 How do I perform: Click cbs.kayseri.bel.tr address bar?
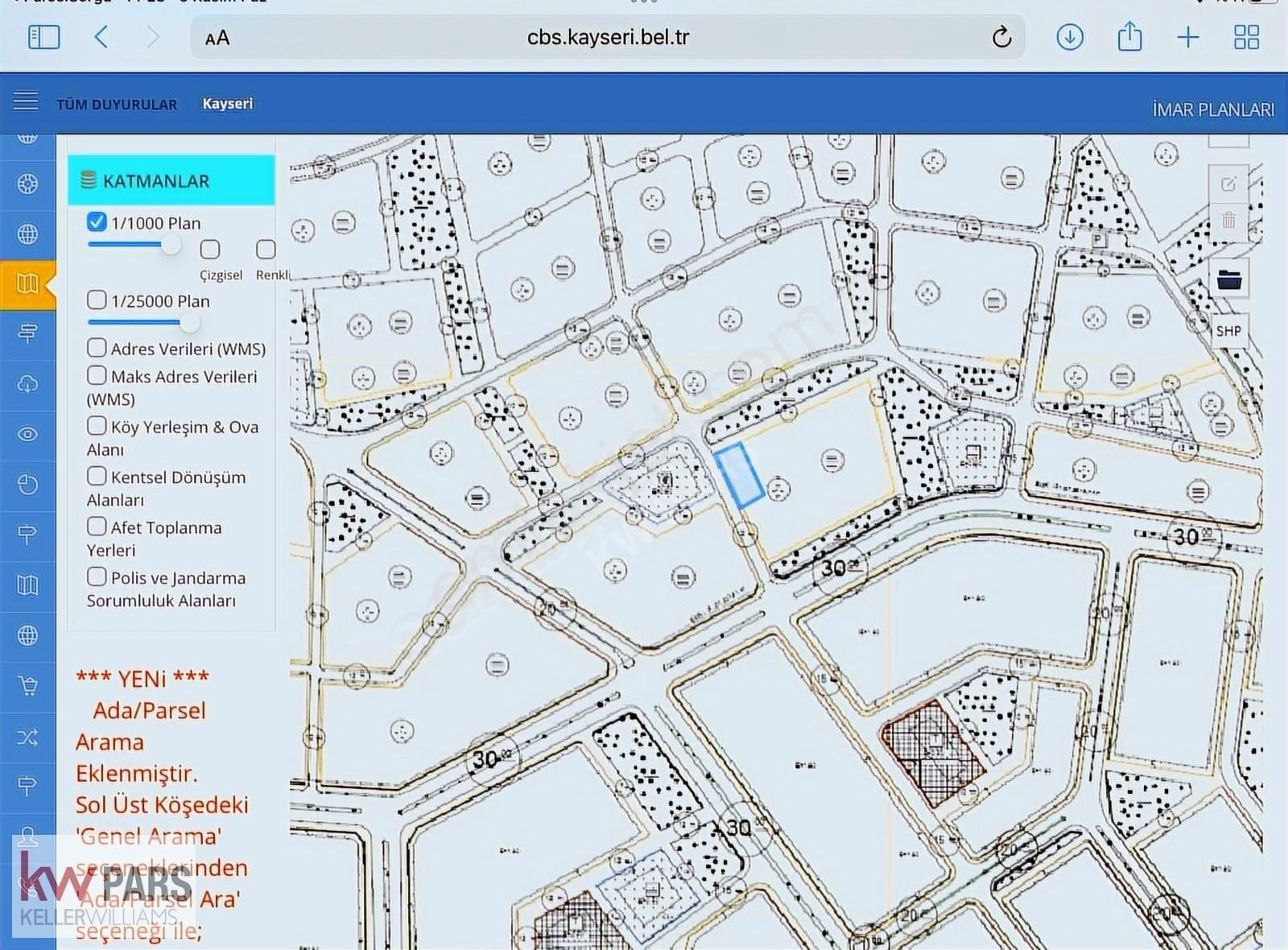click(608, 37)
